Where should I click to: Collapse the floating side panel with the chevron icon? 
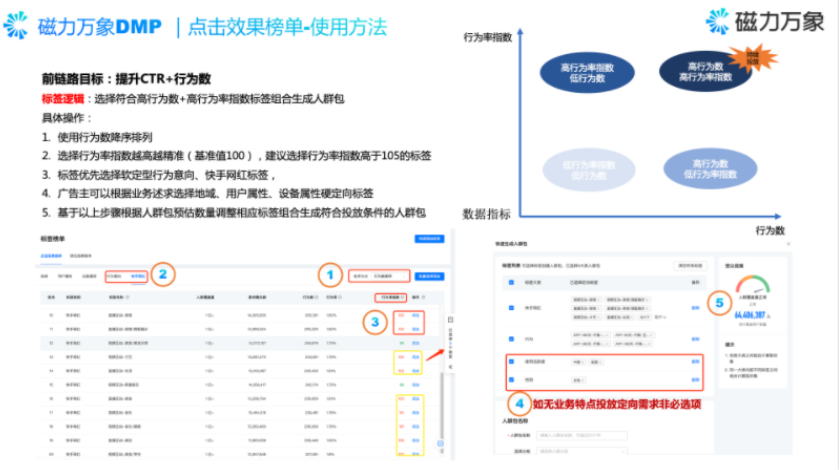tap(450, 367)
